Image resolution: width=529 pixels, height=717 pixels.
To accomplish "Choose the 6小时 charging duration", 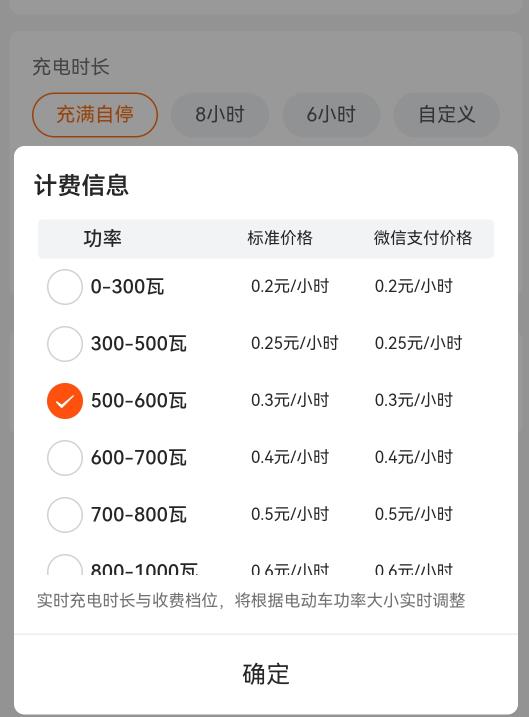I will (x=331, y=114).
